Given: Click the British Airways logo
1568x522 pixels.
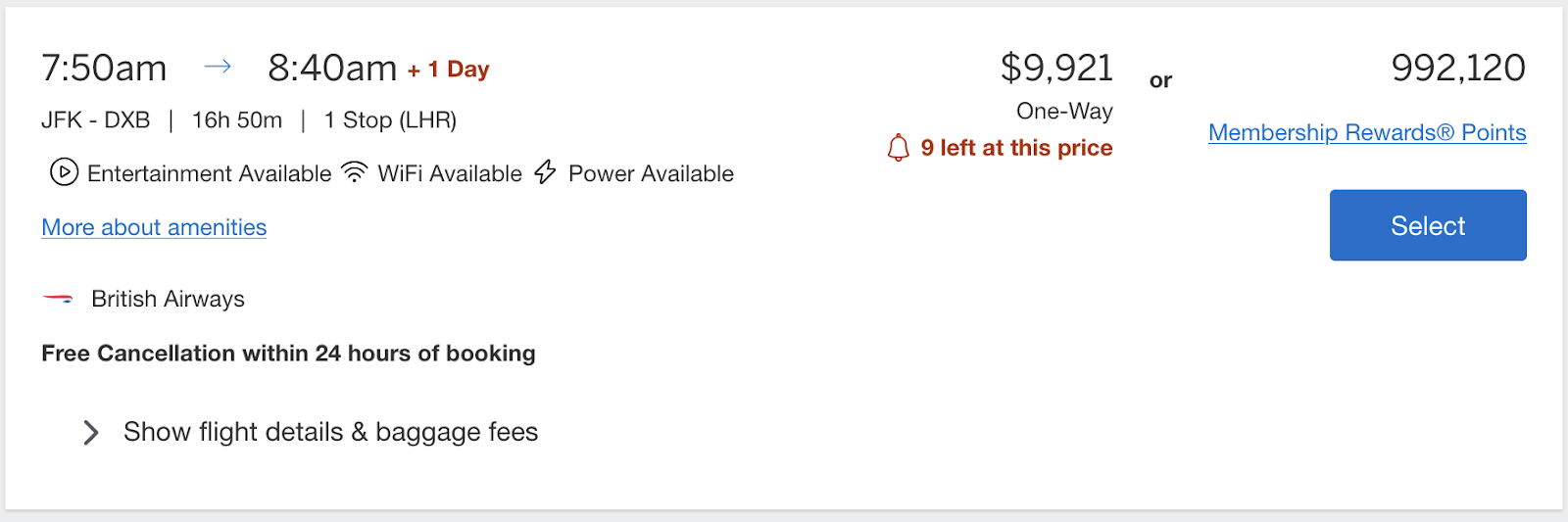Looking at the screenshot, I should tap(58, 299).
